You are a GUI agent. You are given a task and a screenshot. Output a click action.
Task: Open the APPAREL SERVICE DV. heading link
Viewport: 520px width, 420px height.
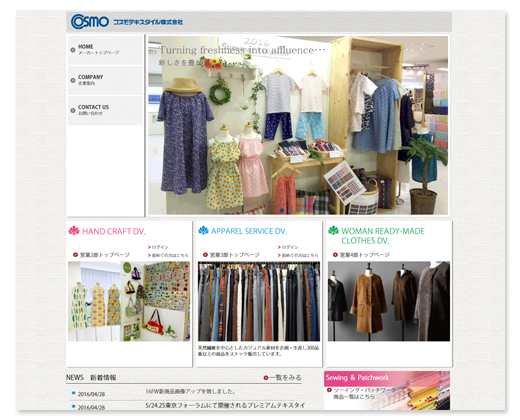[x=249, y=231]
